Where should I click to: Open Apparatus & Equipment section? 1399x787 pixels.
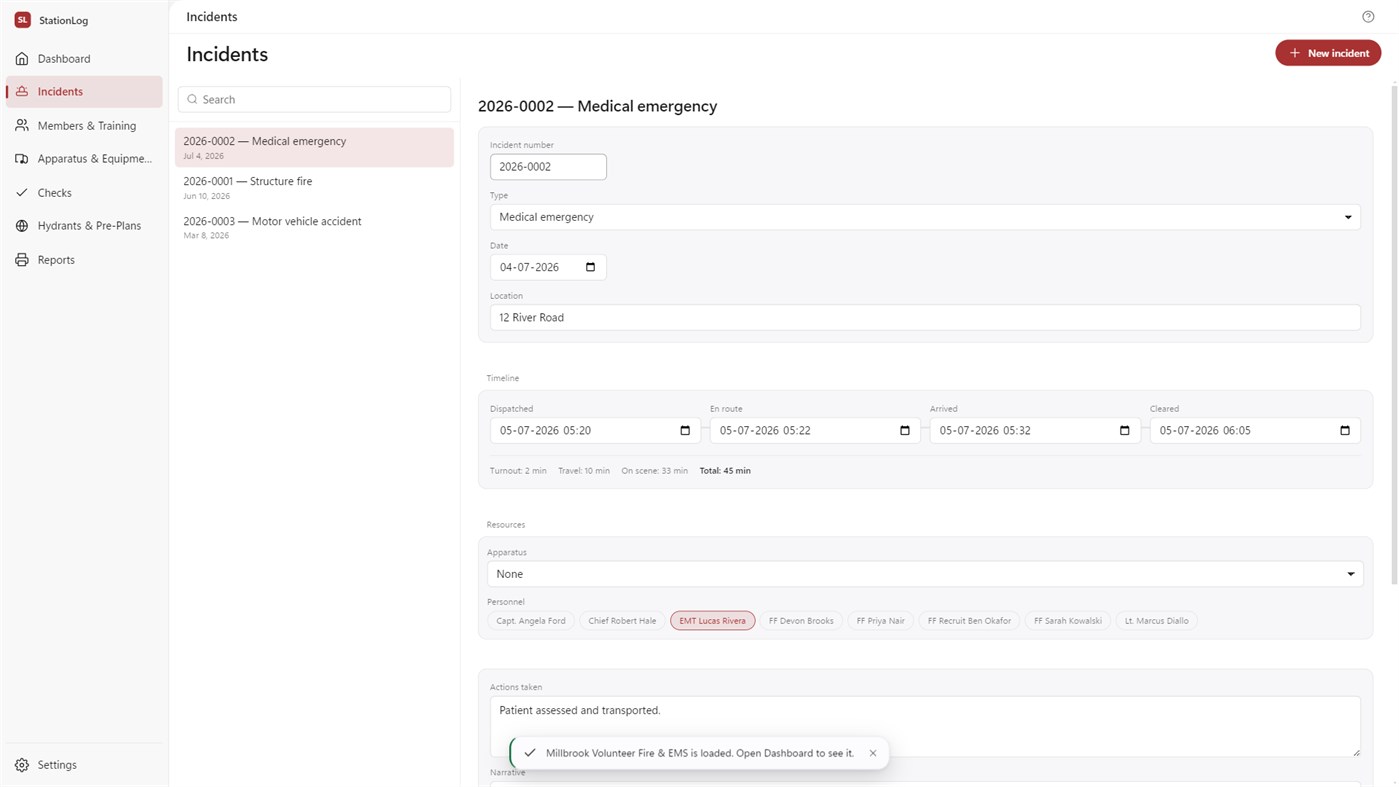(x=84, y=159)
